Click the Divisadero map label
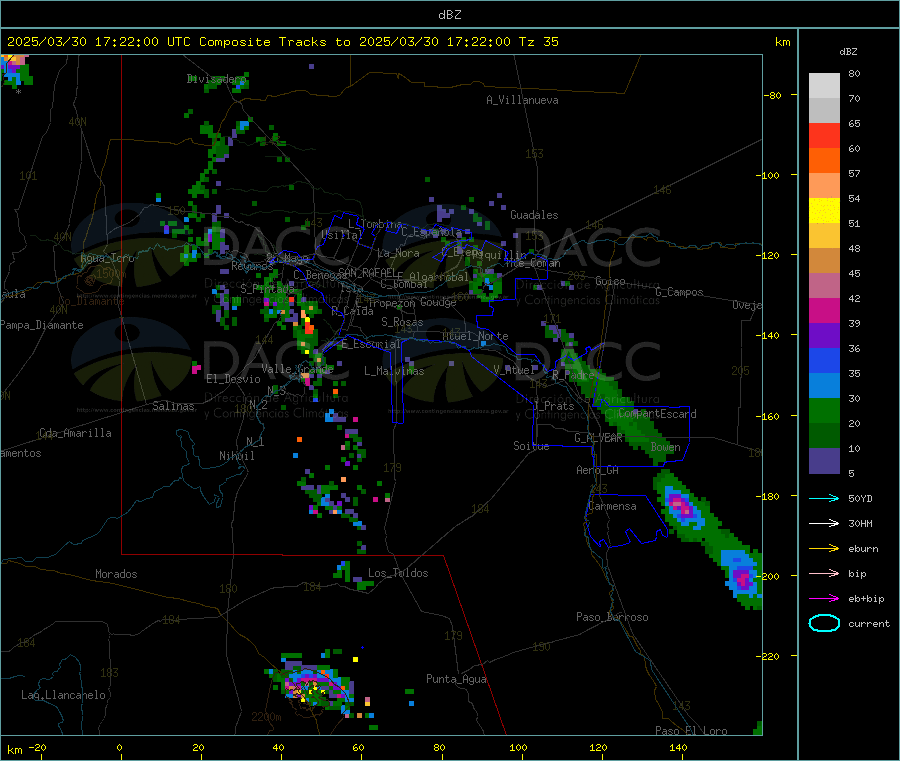The width and height of the screenshot is (900, 761). 216,79
